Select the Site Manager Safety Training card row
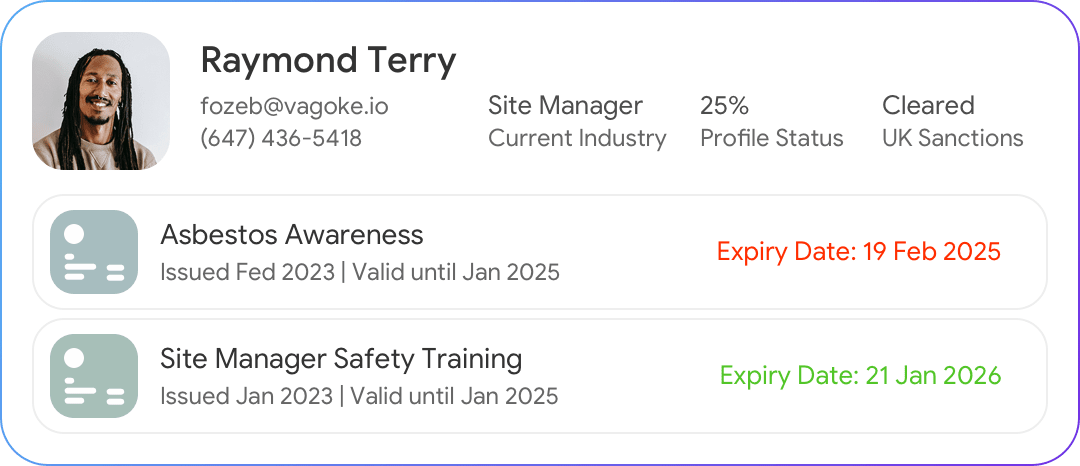Image resolution: width=1080 pixels, height=466 pixels. click(x=540, y=376)
